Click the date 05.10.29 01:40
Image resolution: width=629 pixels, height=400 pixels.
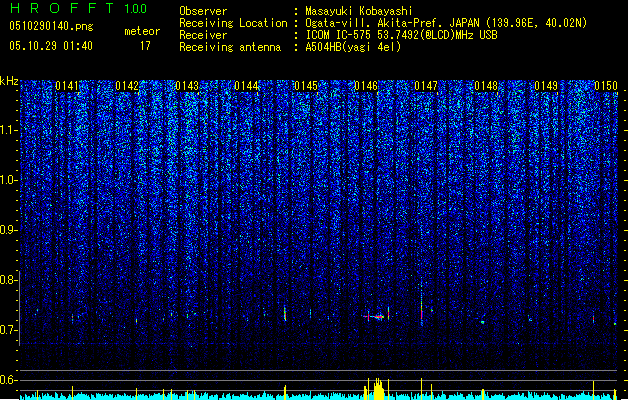point(51,46)
